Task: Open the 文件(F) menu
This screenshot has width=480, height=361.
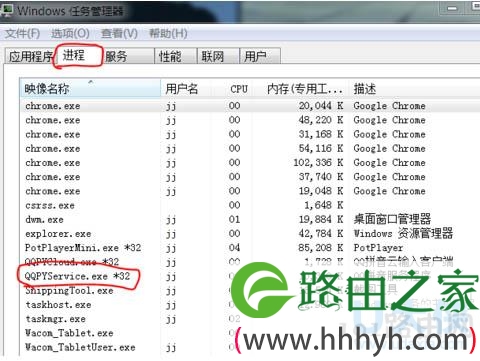Action: [x=22, y=33]
